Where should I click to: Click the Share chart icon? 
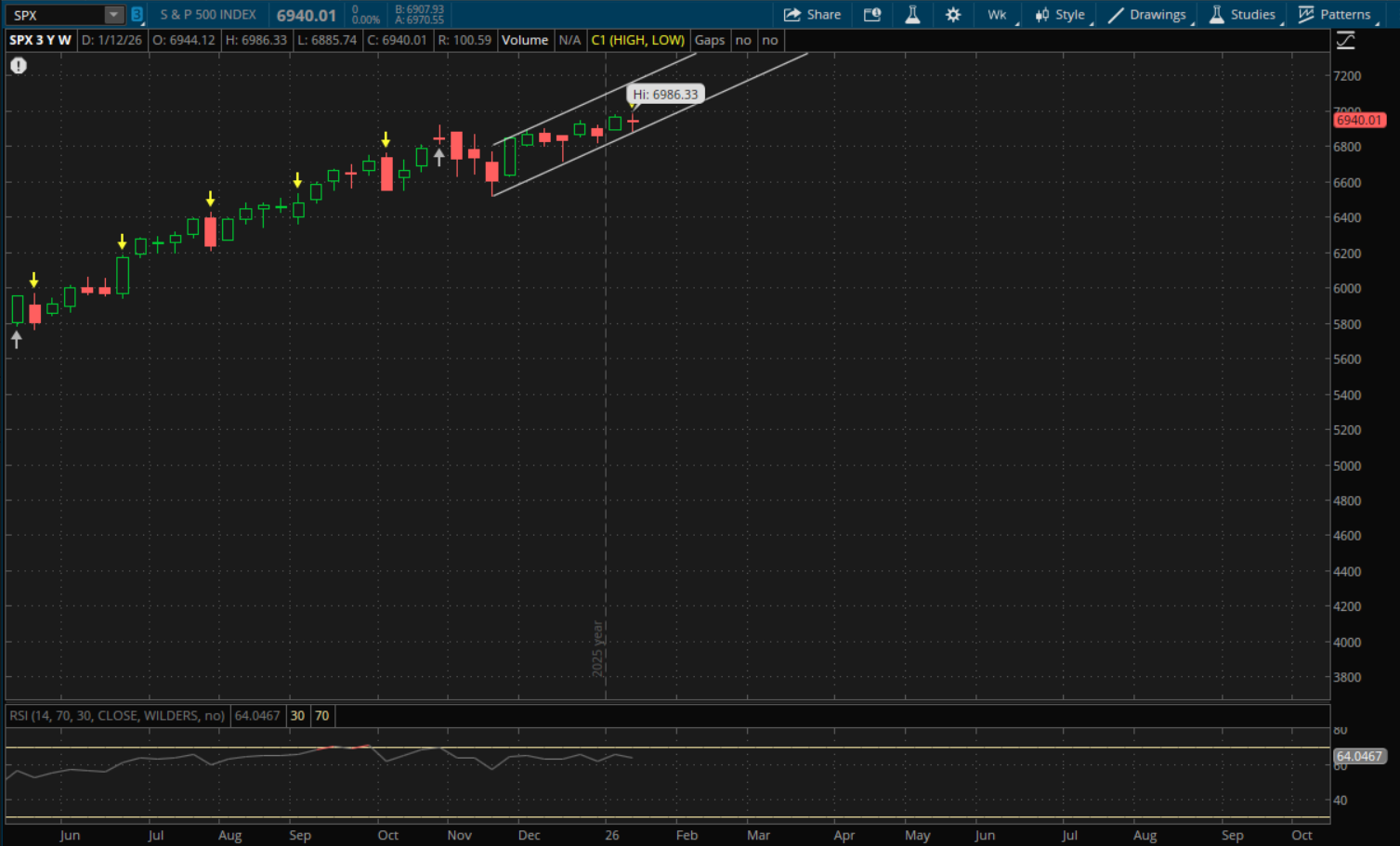click(811, 15)
